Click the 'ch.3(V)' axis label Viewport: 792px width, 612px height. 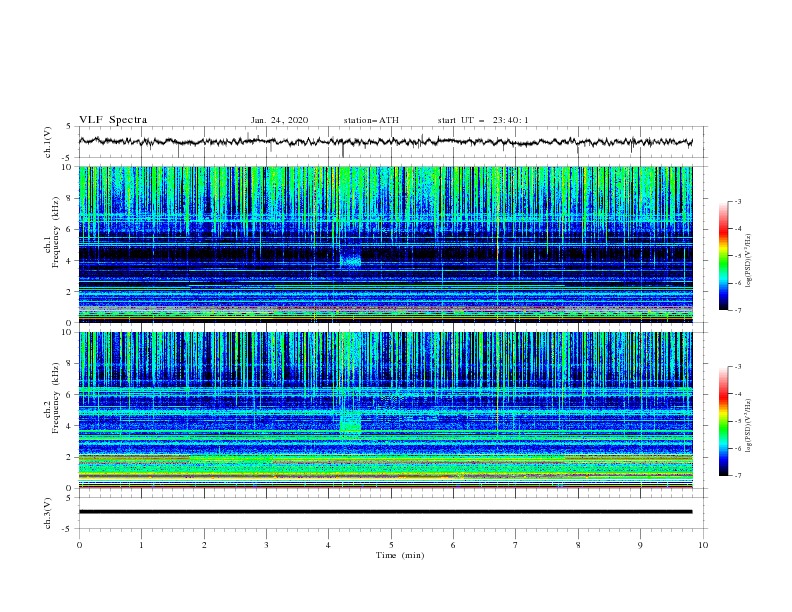coord(48,513)
